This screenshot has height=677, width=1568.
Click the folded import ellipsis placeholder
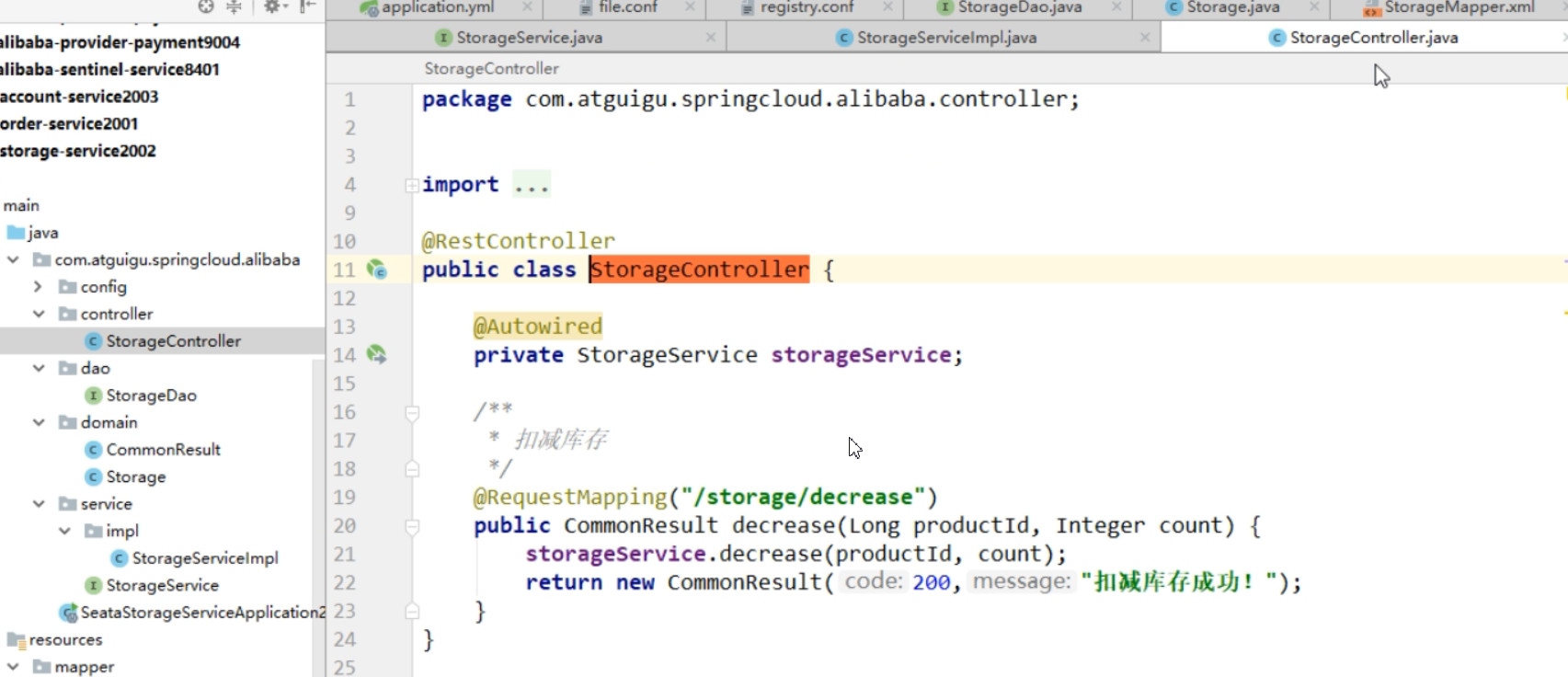click(532, 185)
